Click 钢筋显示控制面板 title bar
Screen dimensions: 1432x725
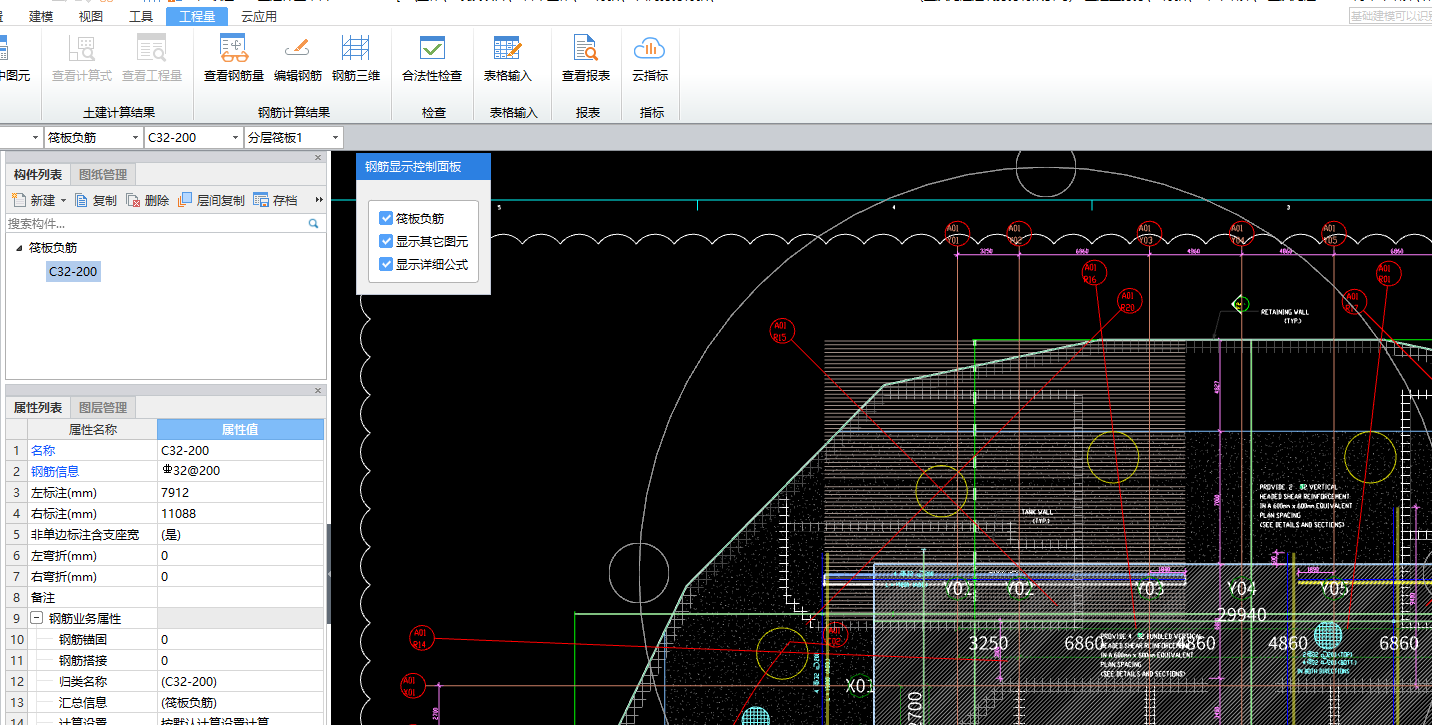(x=424, y=167)
